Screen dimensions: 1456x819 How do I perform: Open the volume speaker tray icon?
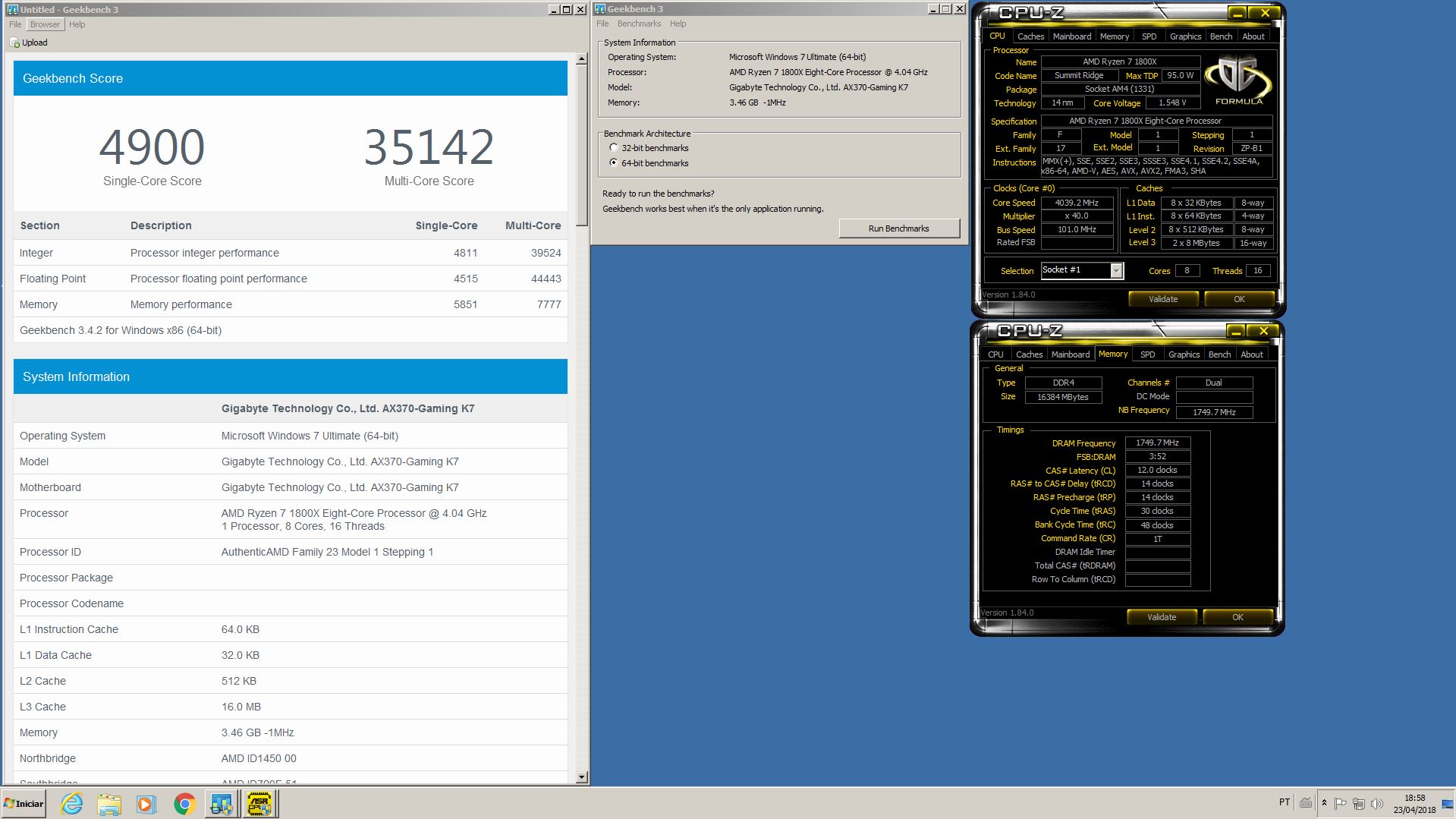[x=1376, y=803]
